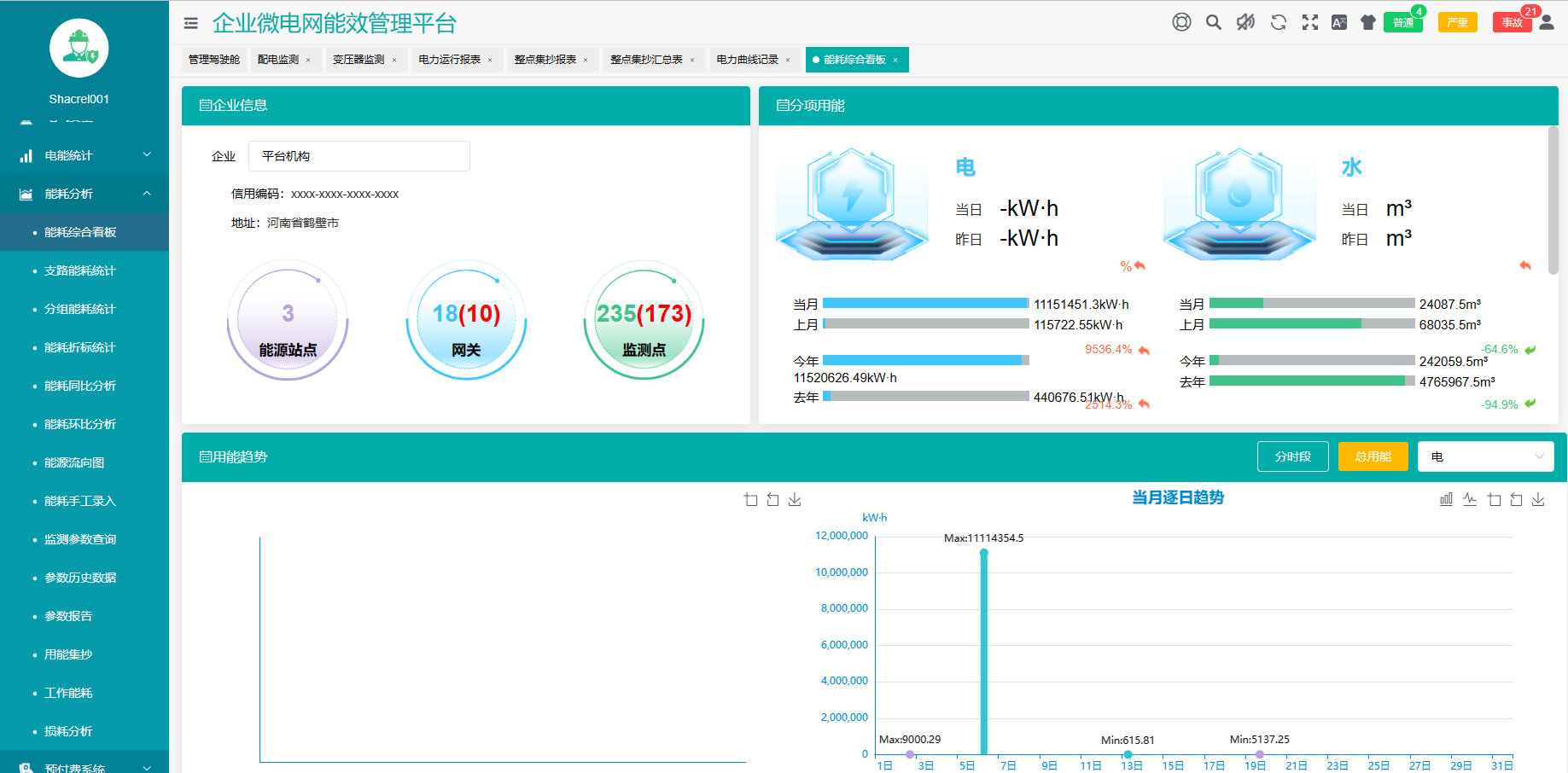Viewport: 1568px width, 773px height.
Task: Toggle fullscreen mode icon
Action: [1309, 22]
